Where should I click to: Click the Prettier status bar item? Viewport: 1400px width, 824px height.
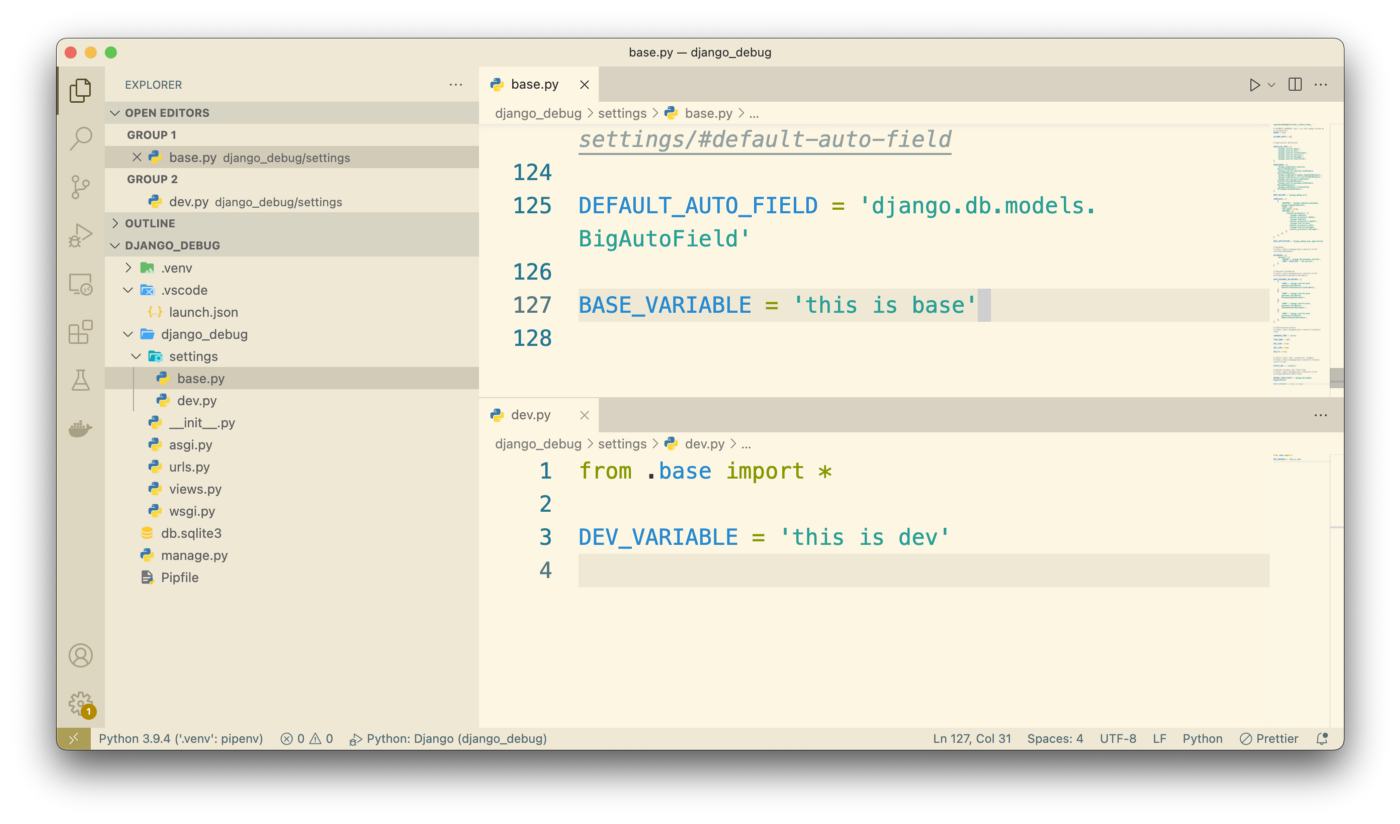(1268, 739)
